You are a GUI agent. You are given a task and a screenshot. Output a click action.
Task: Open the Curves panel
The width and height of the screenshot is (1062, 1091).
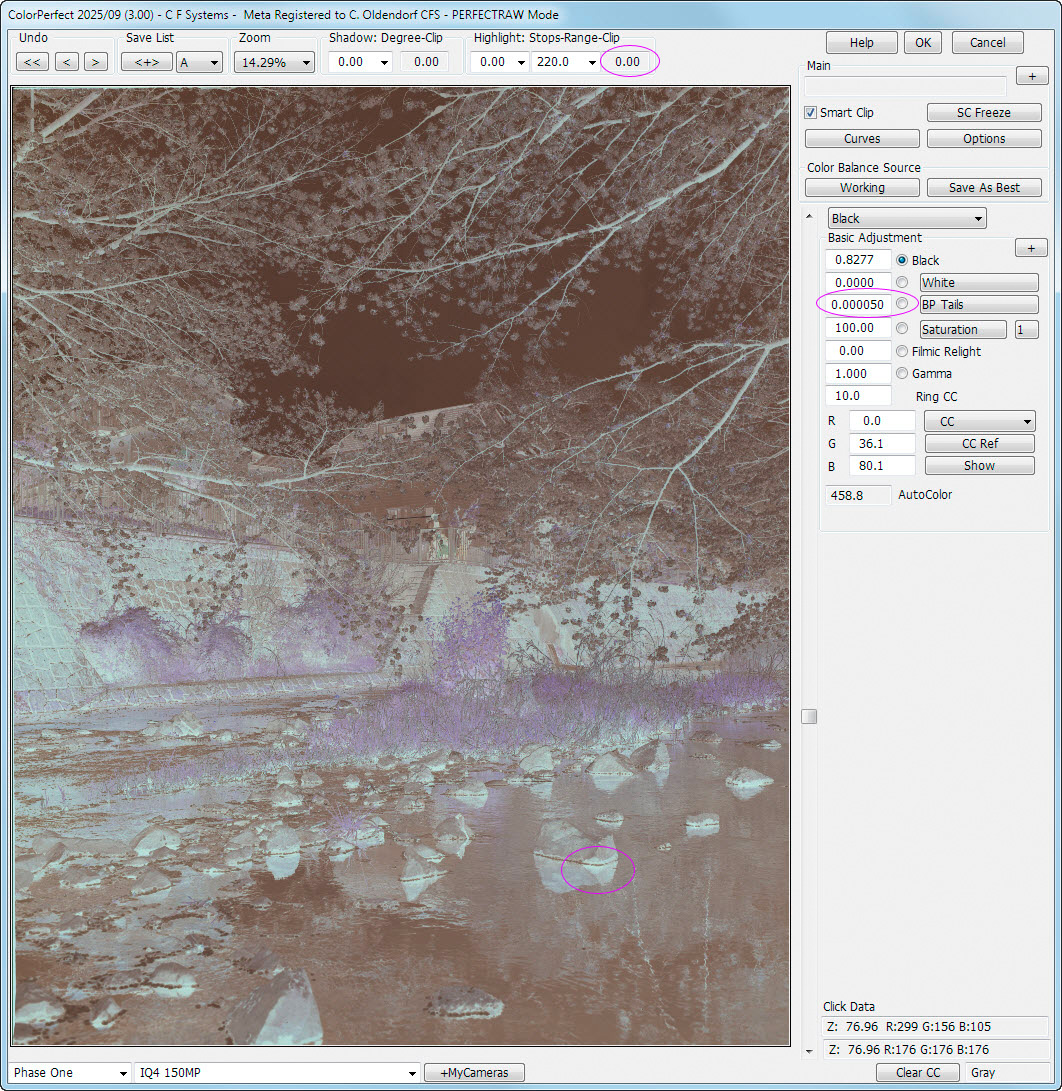click(862, 139)
